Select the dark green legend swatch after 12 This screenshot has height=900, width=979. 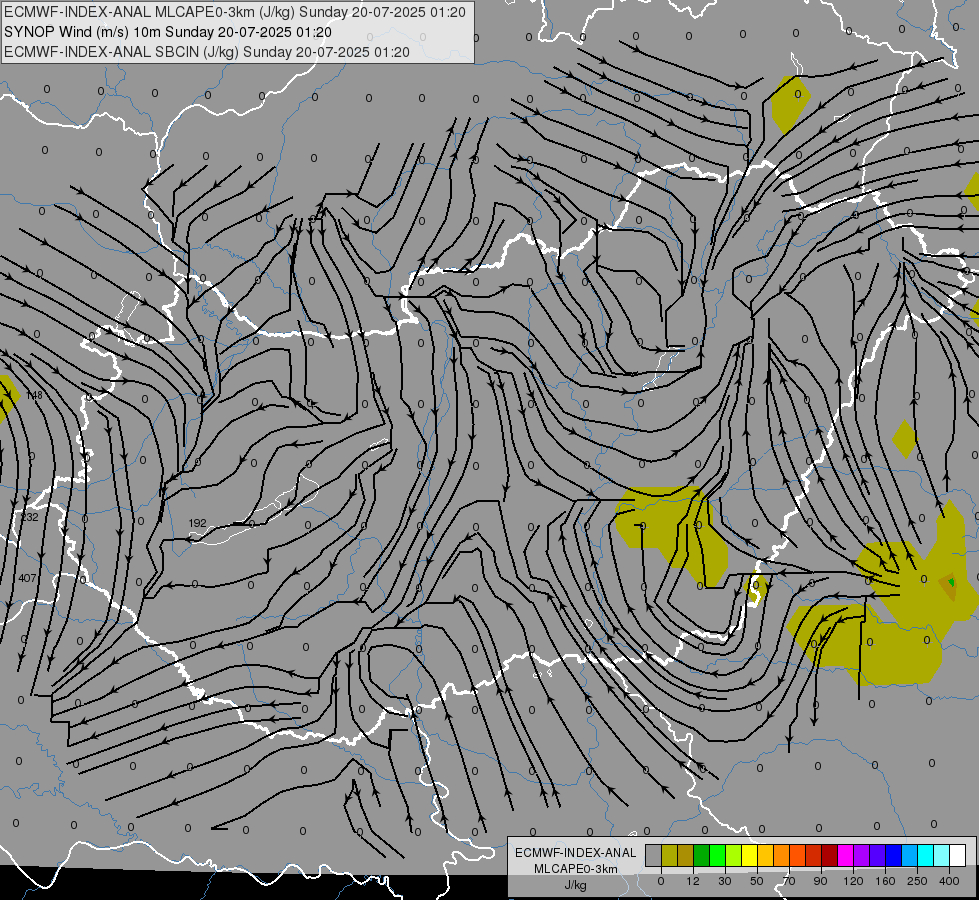pos(702,855)
